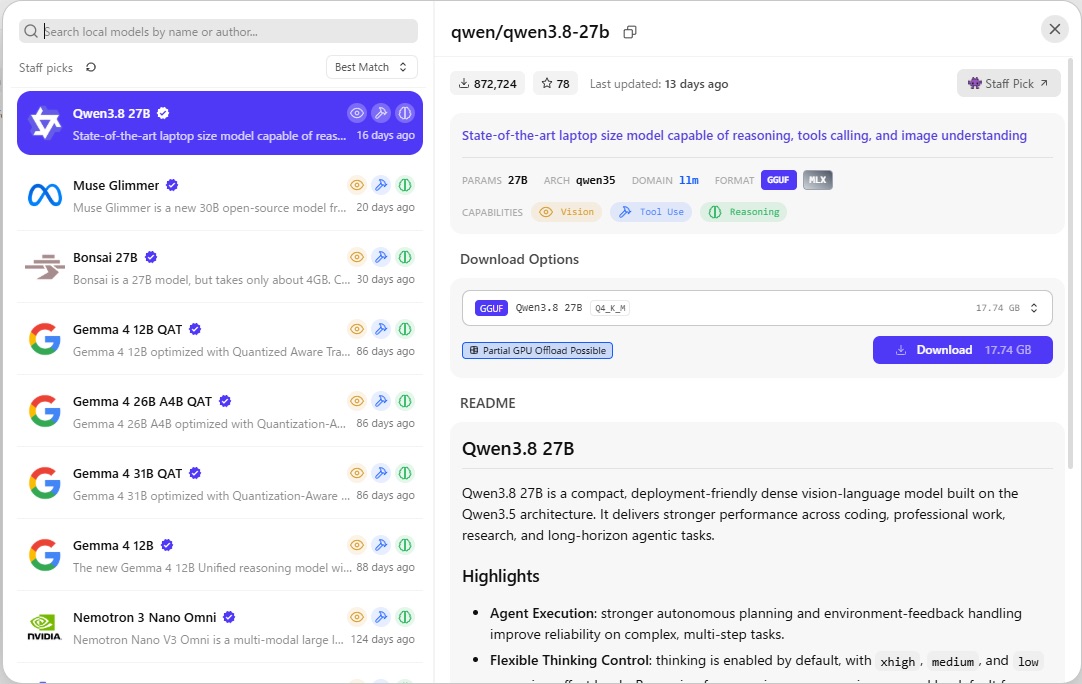This screenshot has width=1082, height=684.
Task: Click the tool use icon on Gemma 4 31B QAT
Action: click(381, 473)
